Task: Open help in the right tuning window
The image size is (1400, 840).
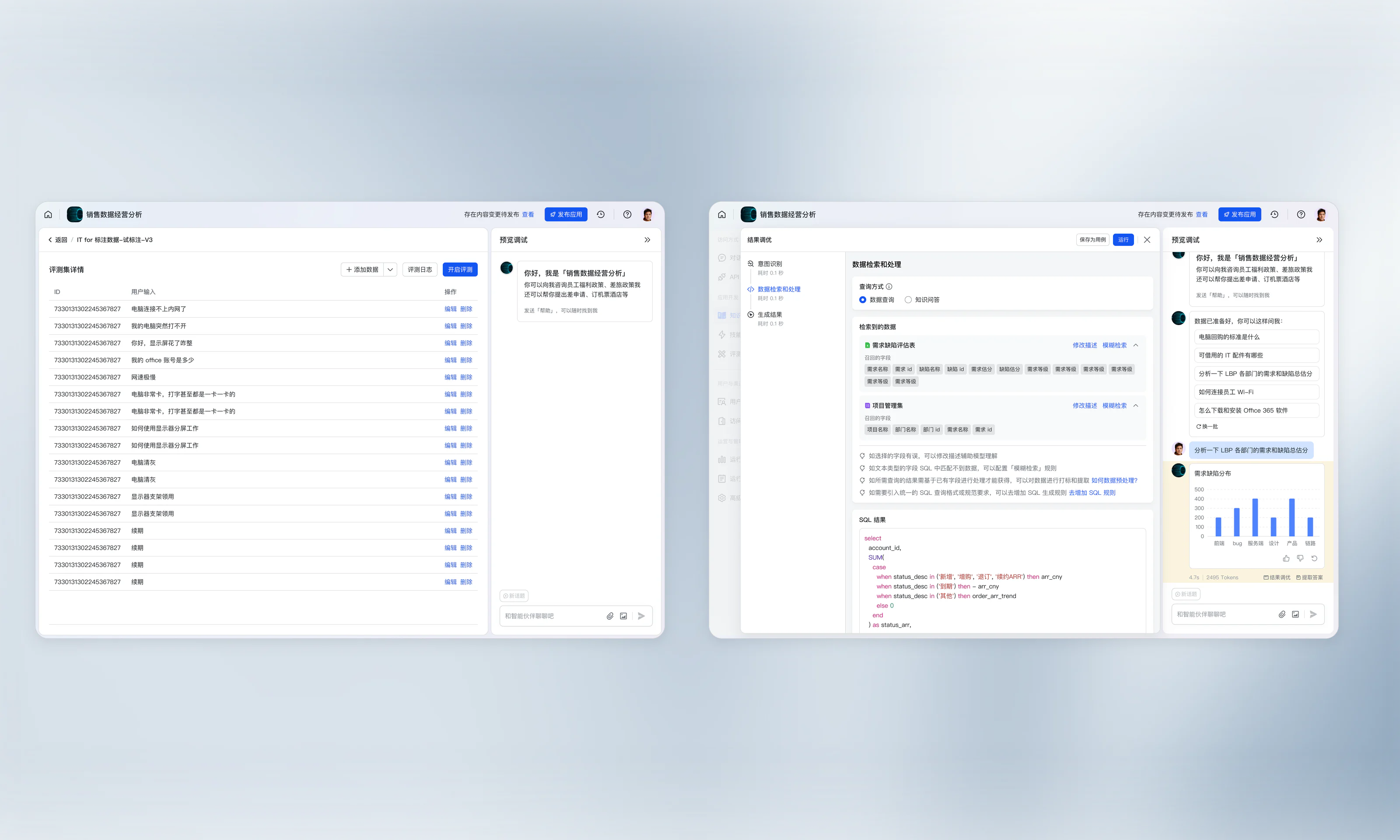Action: click(1301, 214)
